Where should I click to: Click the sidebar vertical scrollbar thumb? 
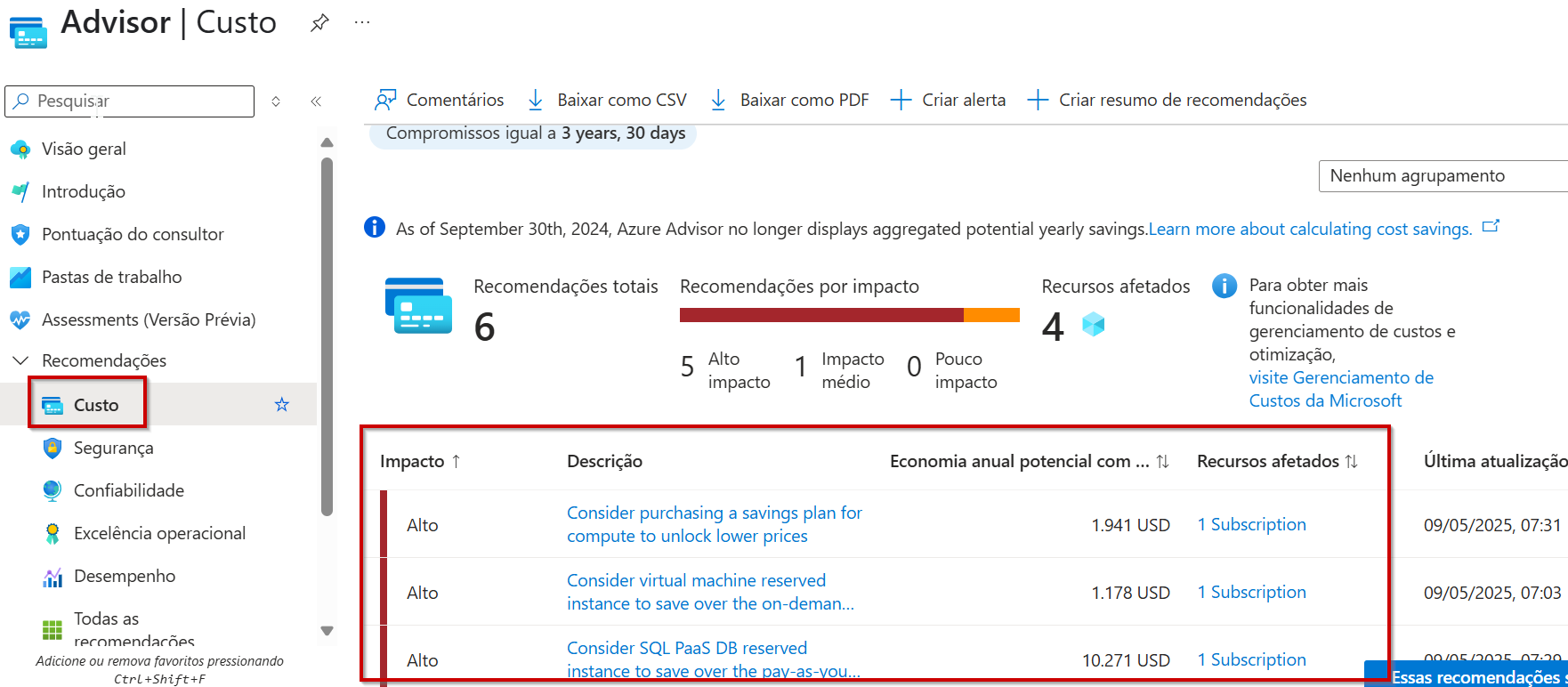click(x=327, y=336)
